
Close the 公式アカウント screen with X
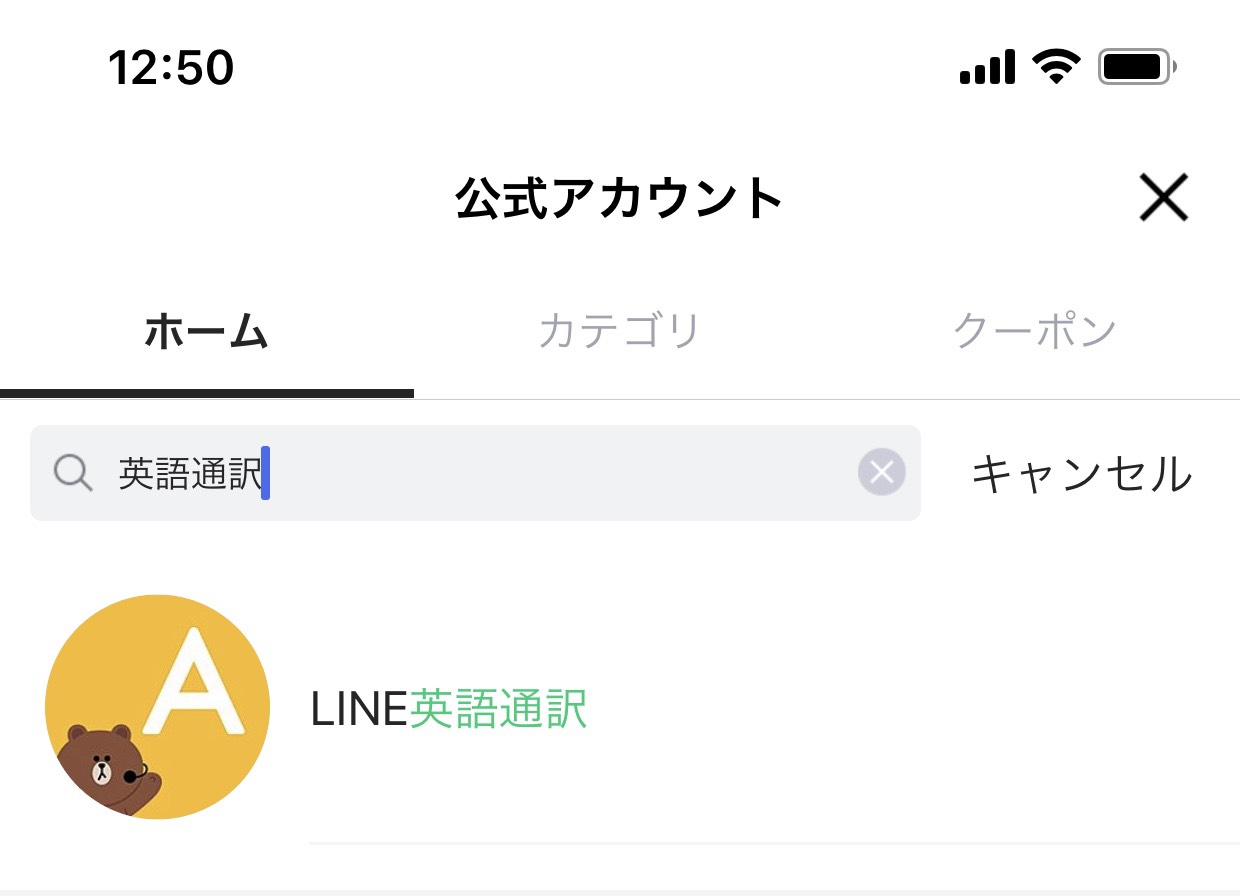click(x=1164, y=198)
